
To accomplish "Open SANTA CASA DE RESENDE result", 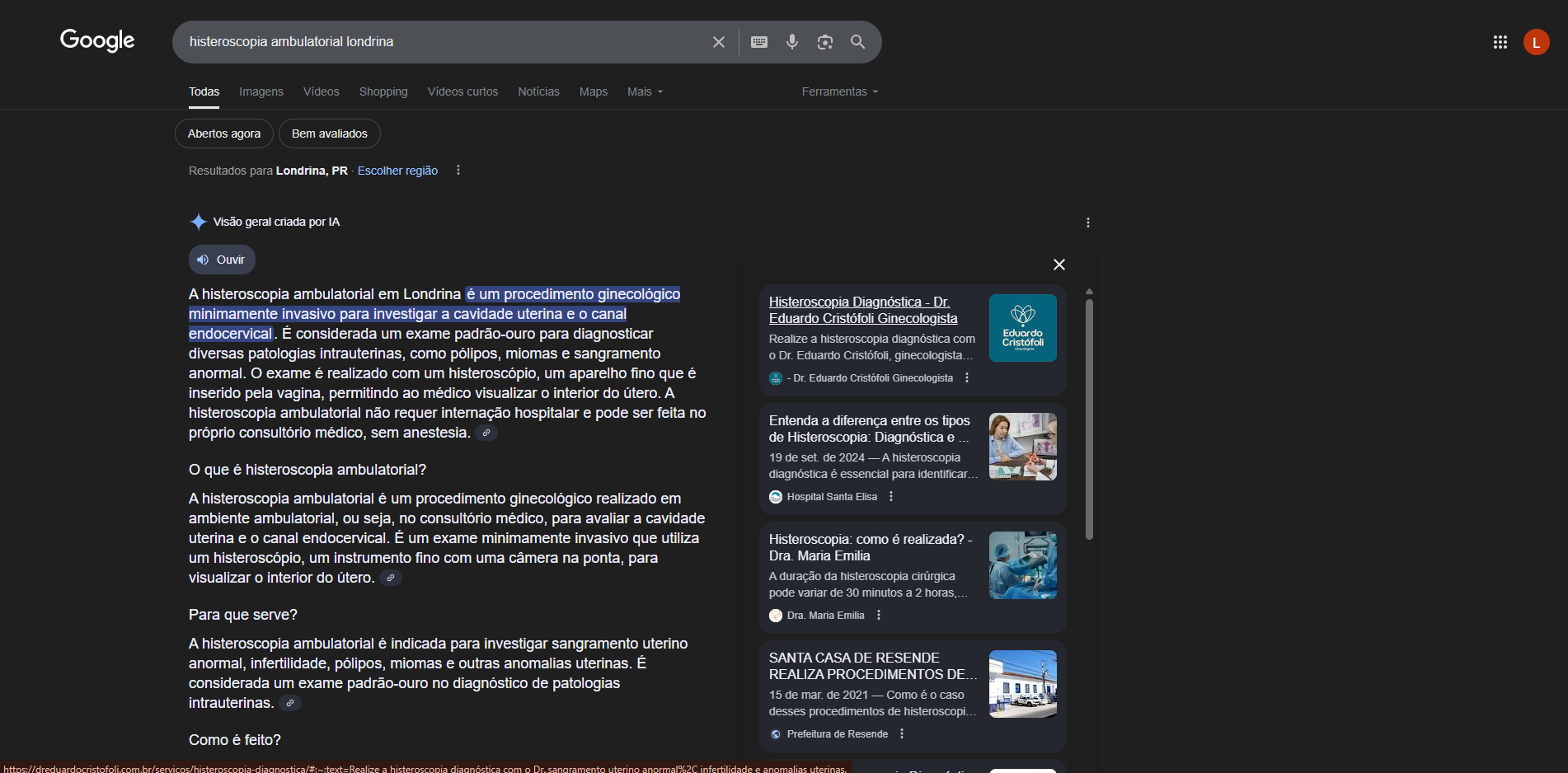I will point(873,667).
